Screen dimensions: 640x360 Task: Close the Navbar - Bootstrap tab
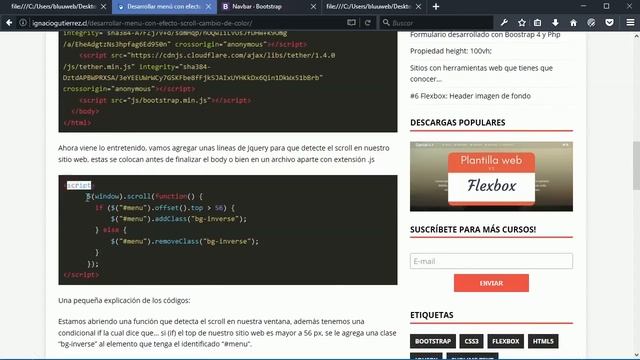click(x=313, y=7)
